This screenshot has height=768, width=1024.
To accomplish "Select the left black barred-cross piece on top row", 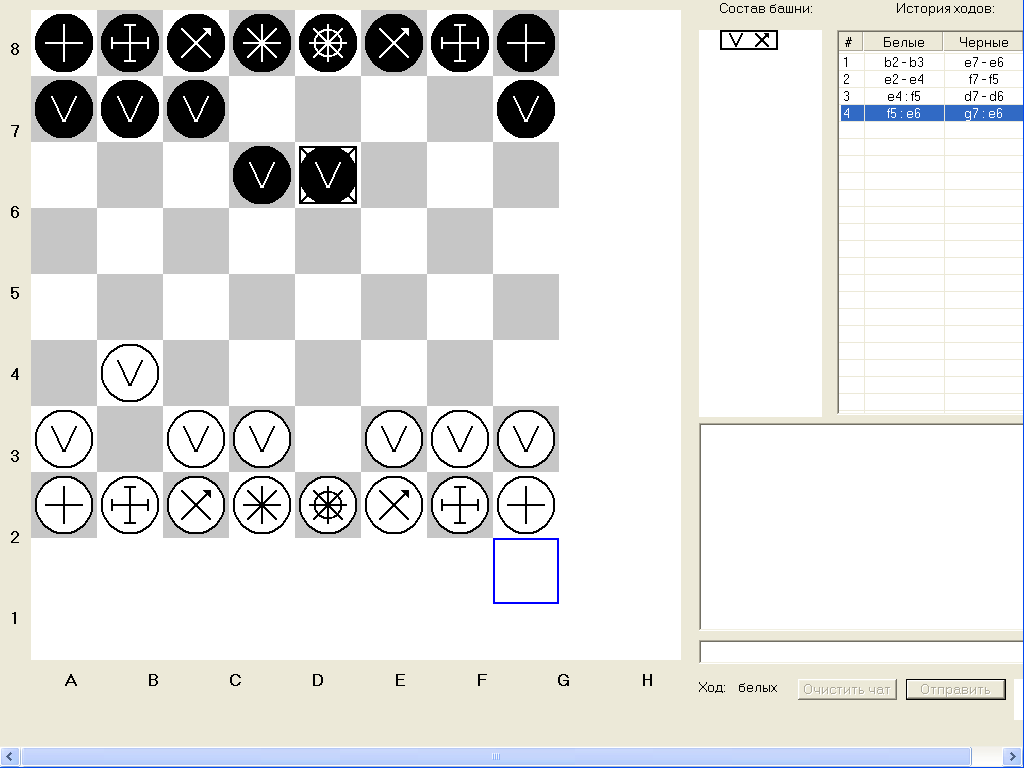I will (x=130, y=43).
